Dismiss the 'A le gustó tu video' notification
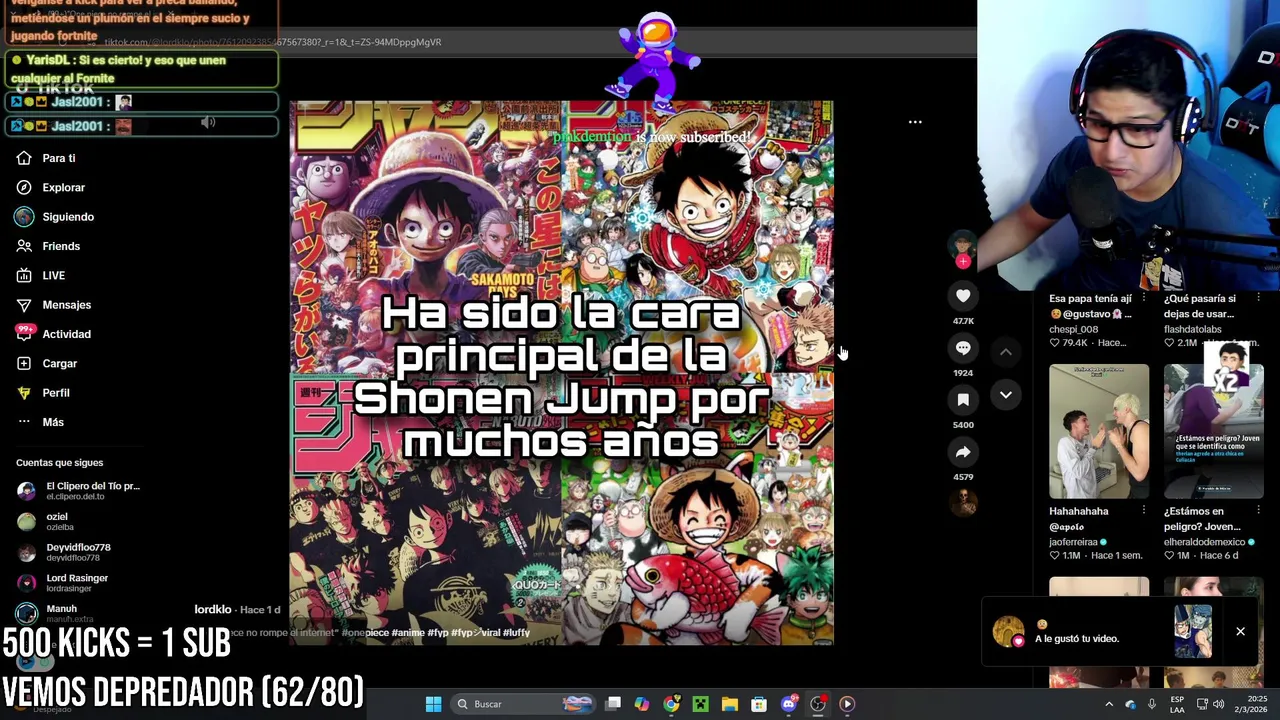 [x=1240, y=632]
